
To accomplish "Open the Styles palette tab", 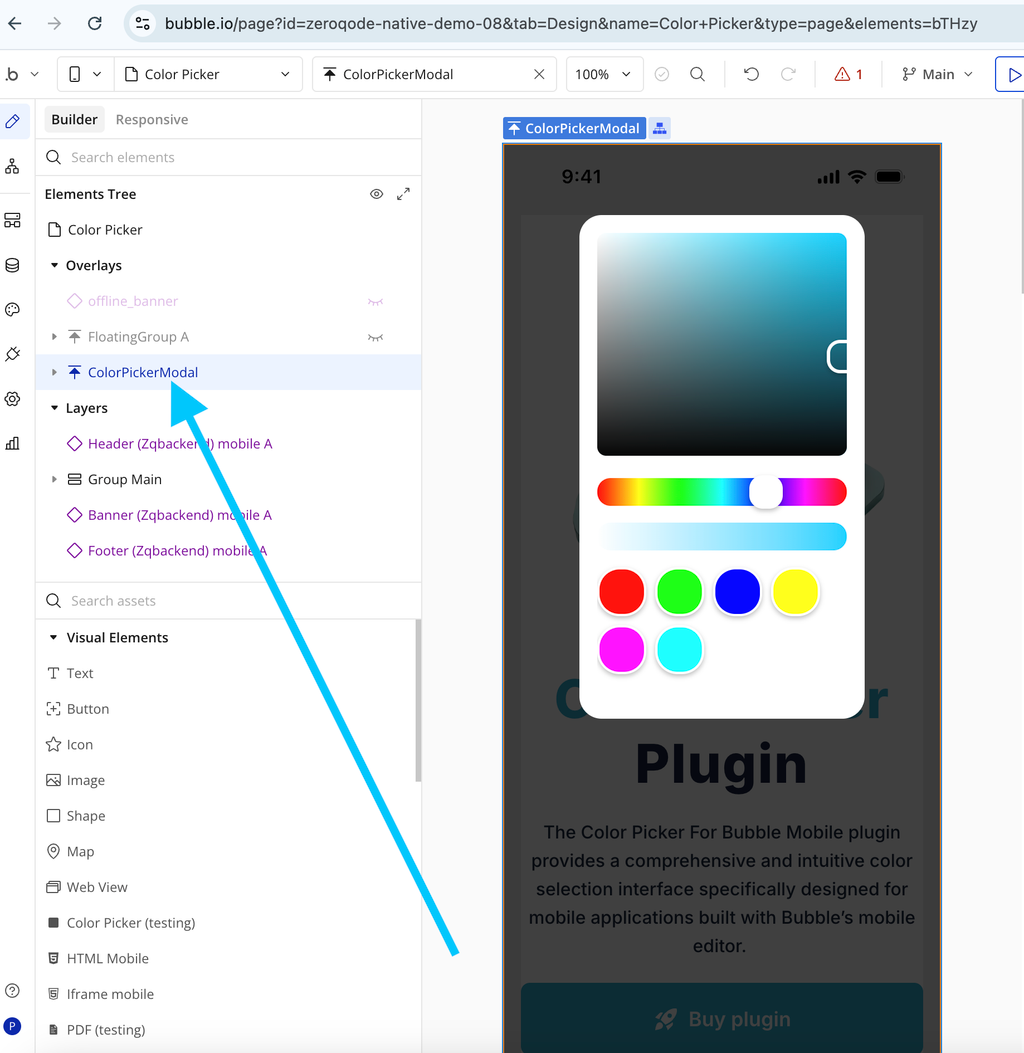I will [12, 310].
